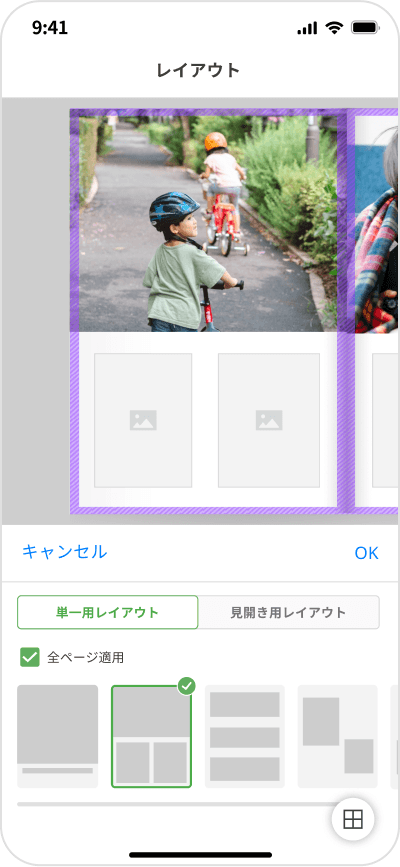Tap the layout list horizontal scrollbar
400x867 pixels.
(180, 804)
